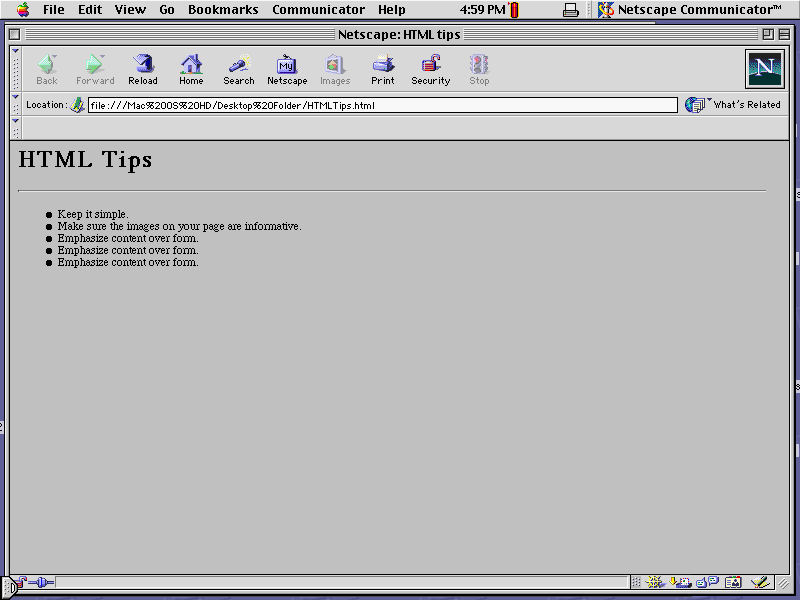Open Composer from the status bar
The image size is (800, 600).
point(758,582)
